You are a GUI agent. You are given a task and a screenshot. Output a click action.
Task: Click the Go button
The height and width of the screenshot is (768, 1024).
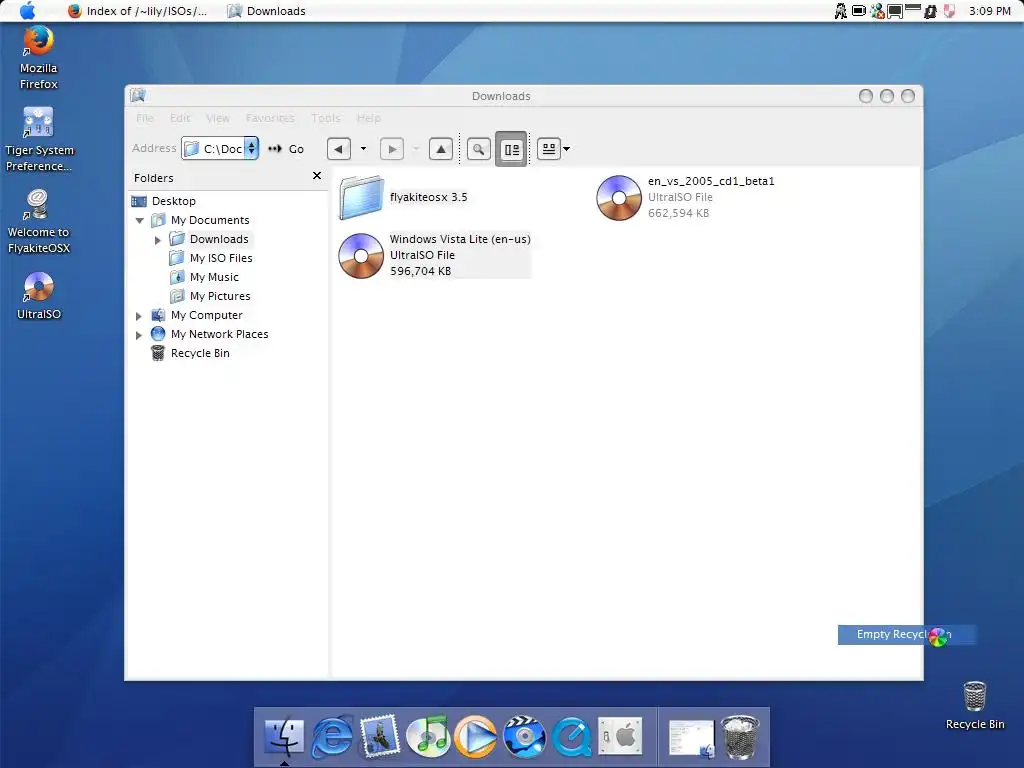click(287, 149)
